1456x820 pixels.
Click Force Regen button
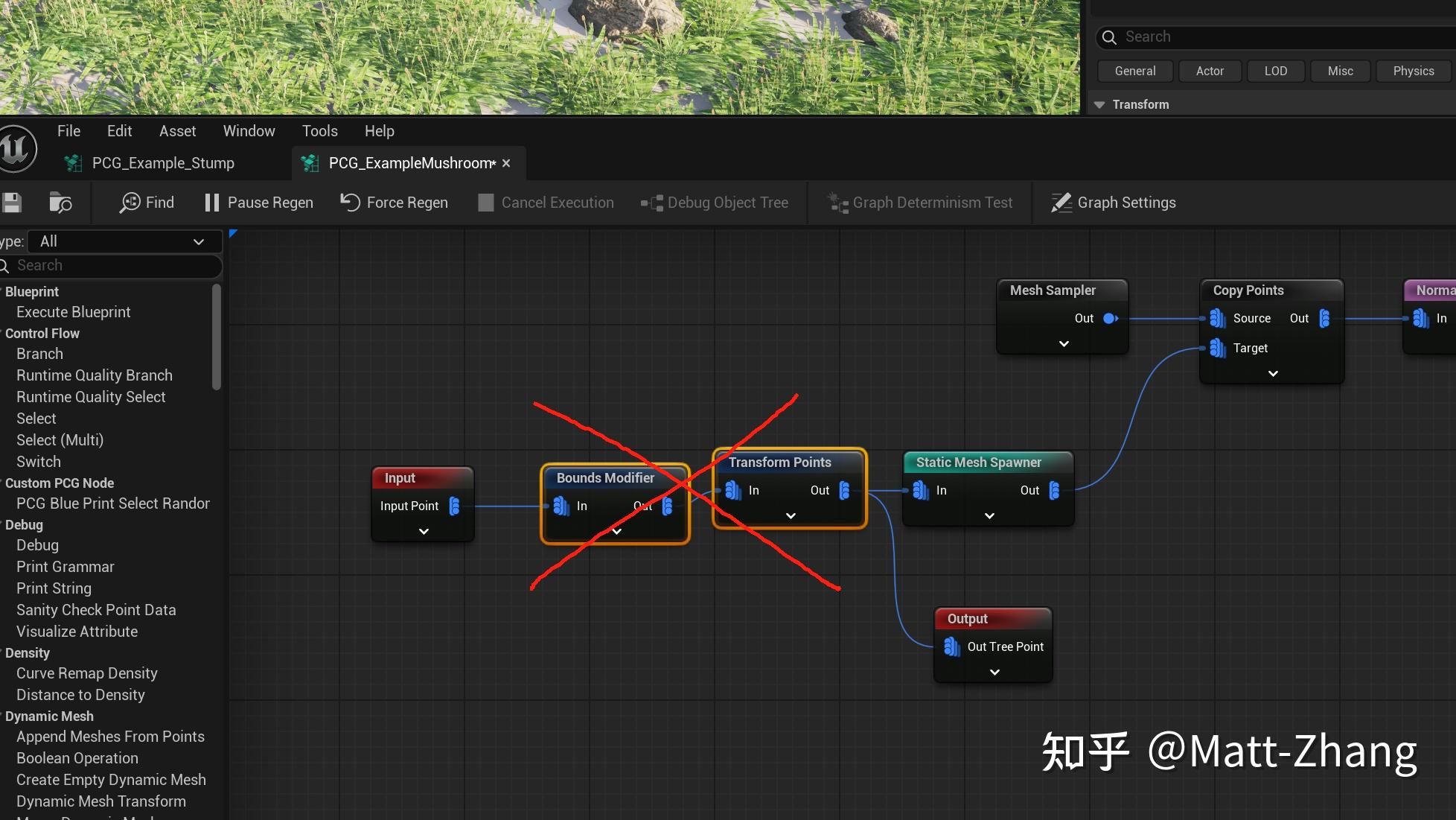tap(395, 203)
